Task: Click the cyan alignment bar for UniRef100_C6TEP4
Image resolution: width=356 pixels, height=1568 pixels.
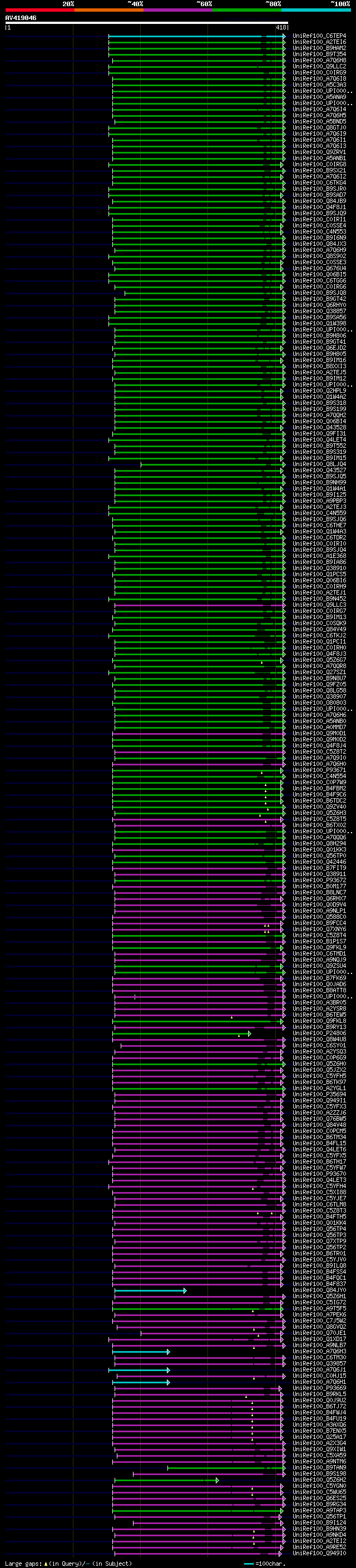Action: 197,36
